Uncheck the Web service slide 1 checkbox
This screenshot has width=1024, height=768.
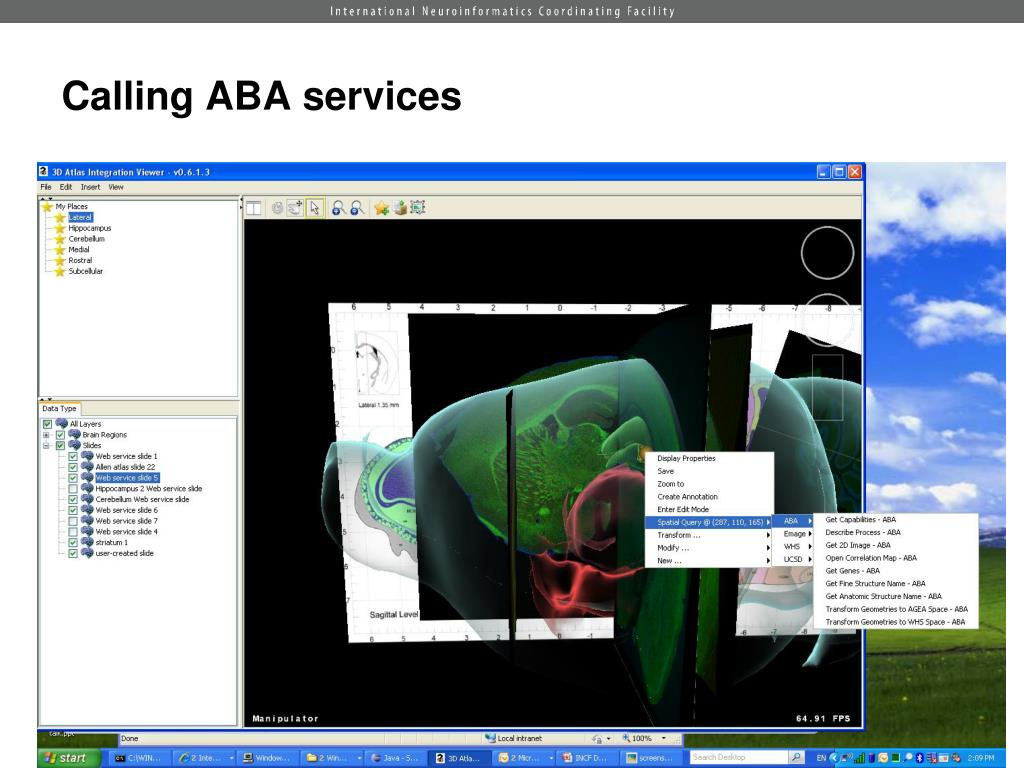[73, 457]
